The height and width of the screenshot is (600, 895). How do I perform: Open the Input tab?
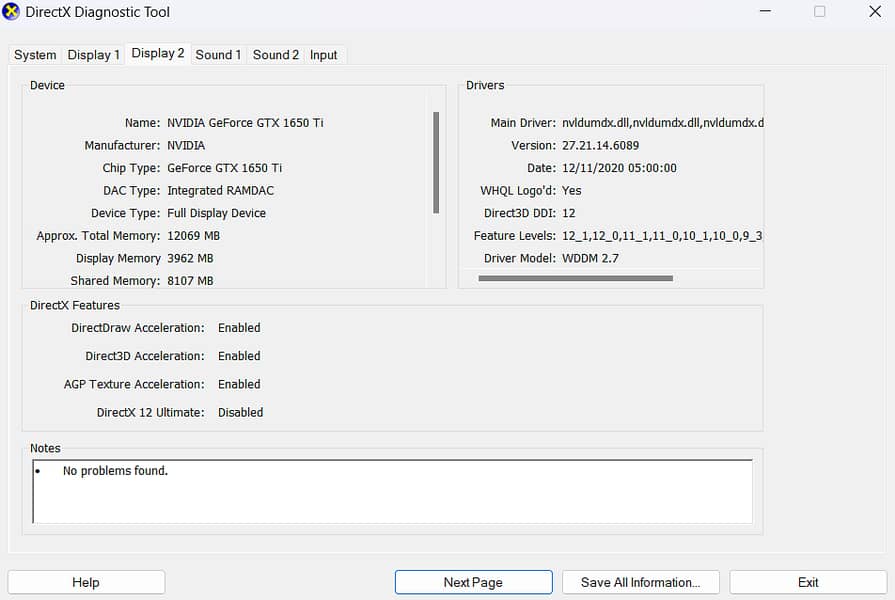324,55
